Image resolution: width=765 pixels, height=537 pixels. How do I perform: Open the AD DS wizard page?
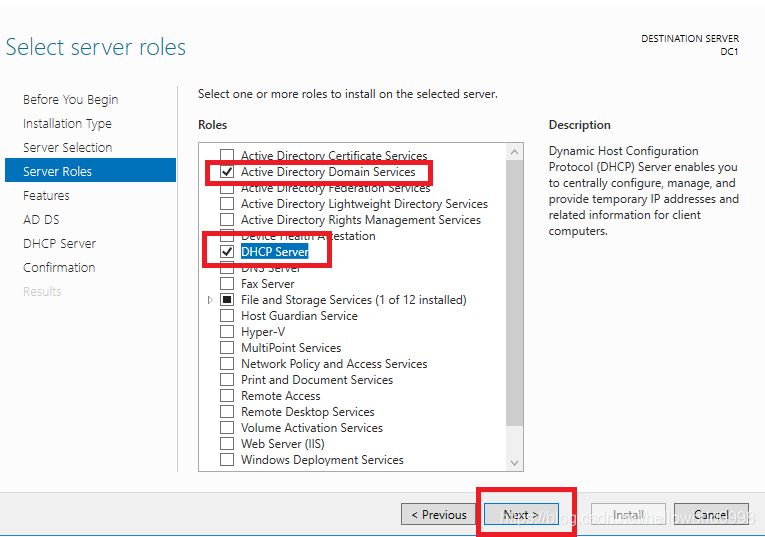coord(41,220)
